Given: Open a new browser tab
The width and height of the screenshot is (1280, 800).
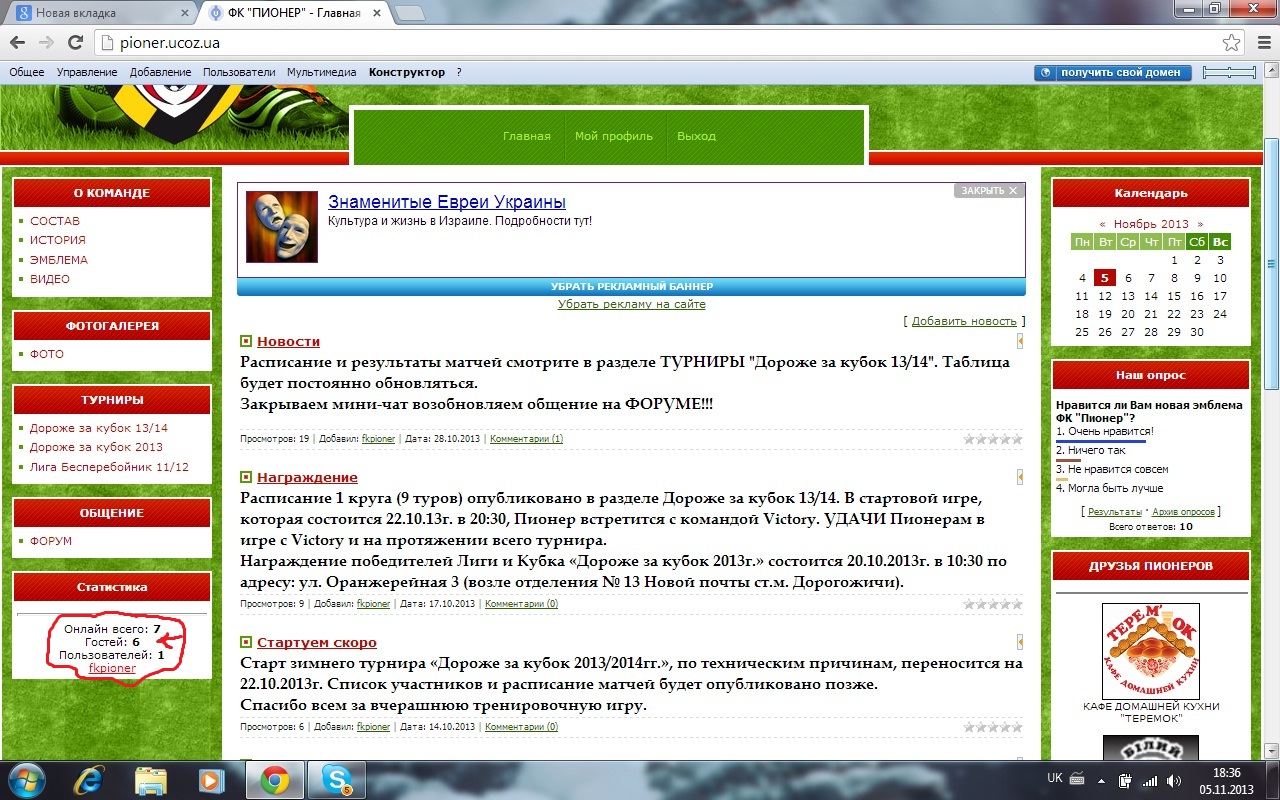Looking at the screenshot, I should [410, 14].
